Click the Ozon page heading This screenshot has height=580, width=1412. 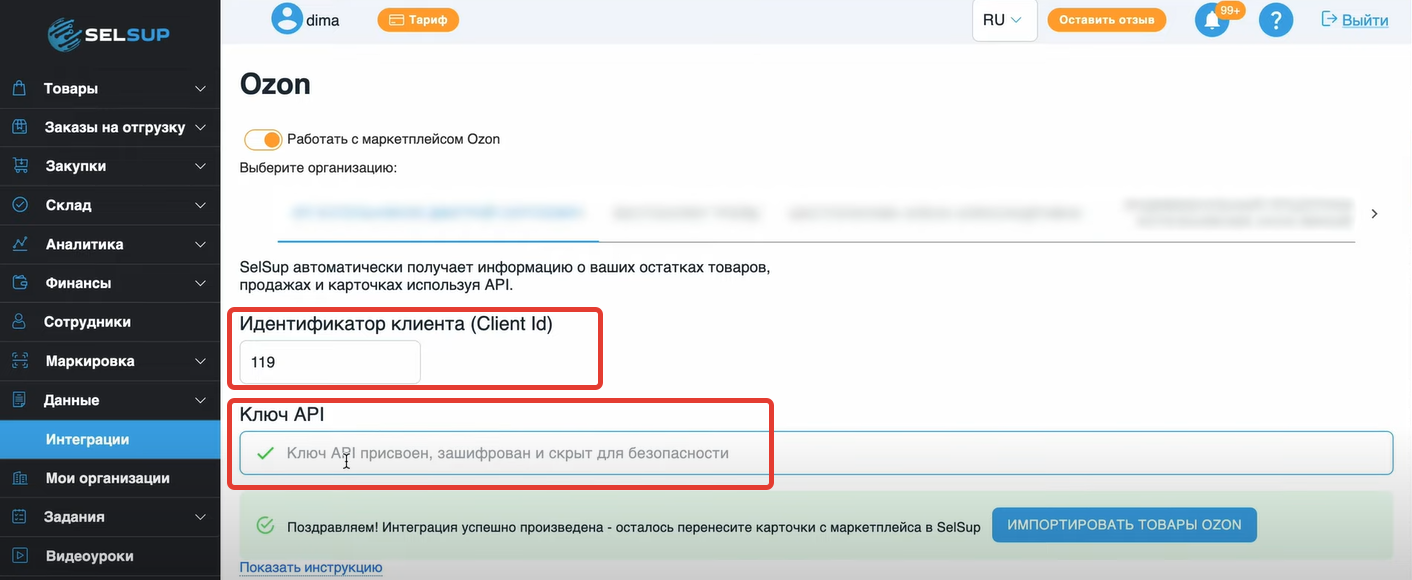[x=275, y=84]
